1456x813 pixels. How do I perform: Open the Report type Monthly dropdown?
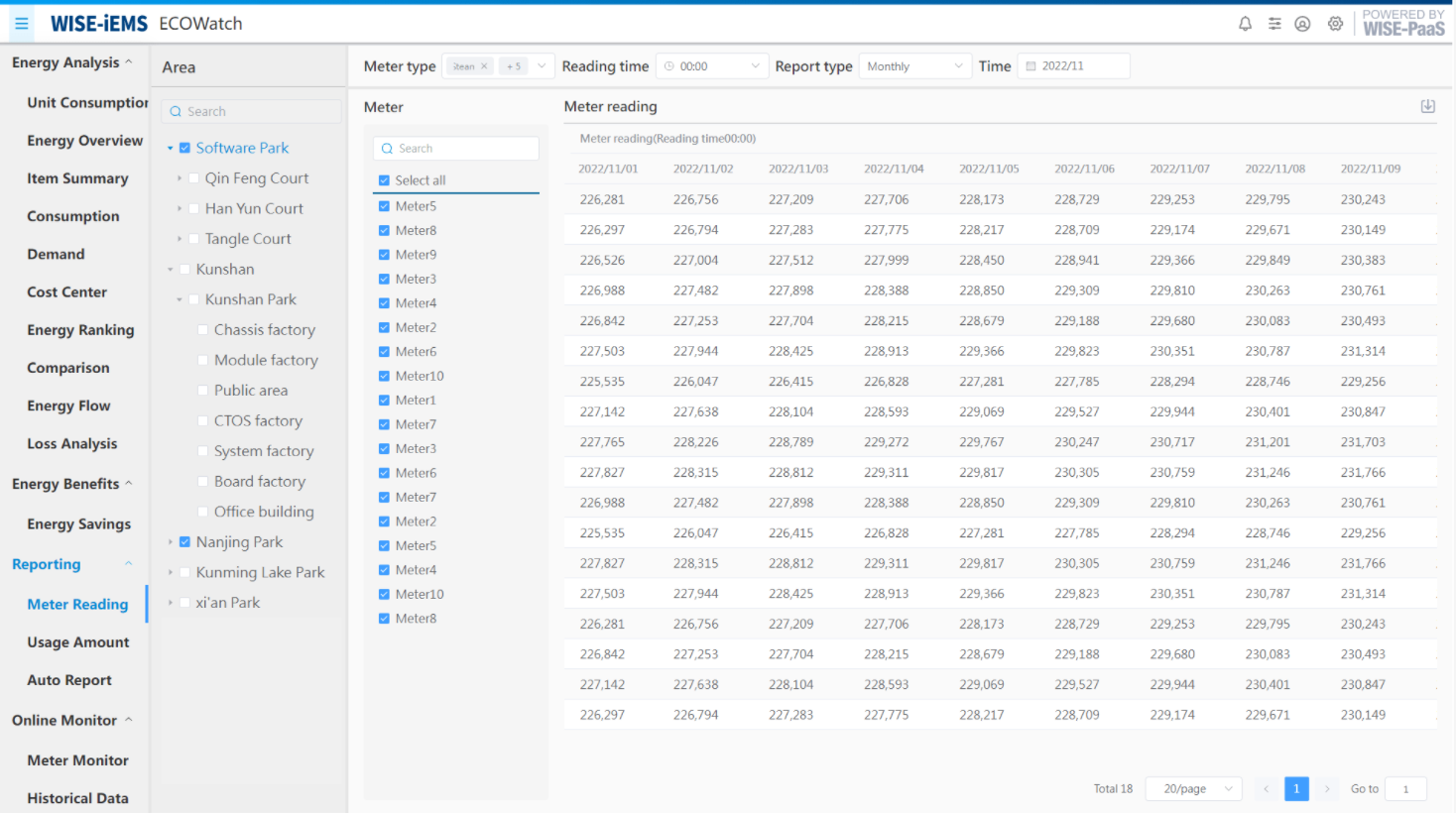[x=913, y=66]
